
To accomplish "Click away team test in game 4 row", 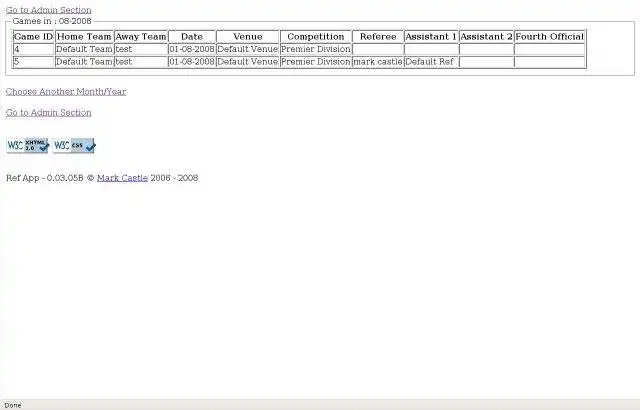I will click(141, 49).
